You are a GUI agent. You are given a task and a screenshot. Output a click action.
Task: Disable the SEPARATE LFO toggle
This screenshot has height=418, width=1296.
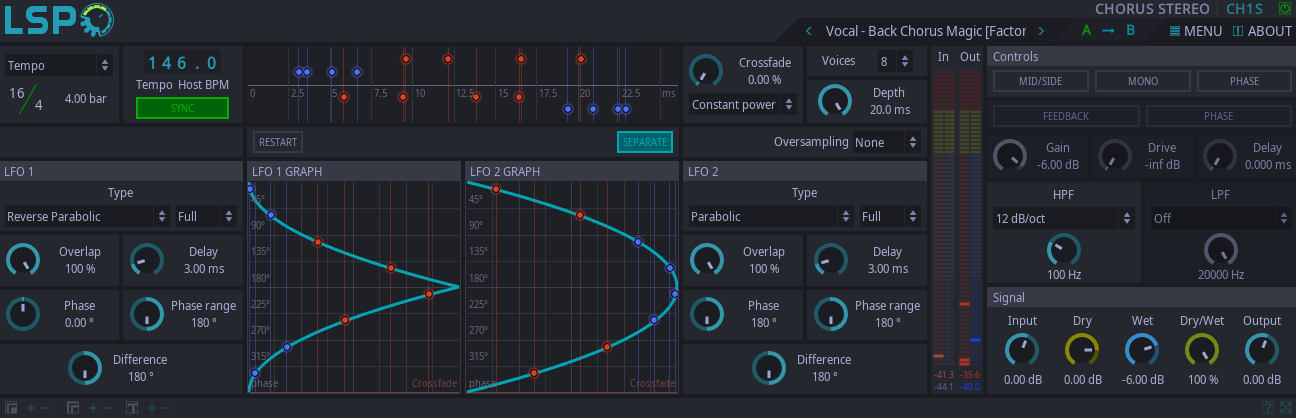(x=644, y=142)
